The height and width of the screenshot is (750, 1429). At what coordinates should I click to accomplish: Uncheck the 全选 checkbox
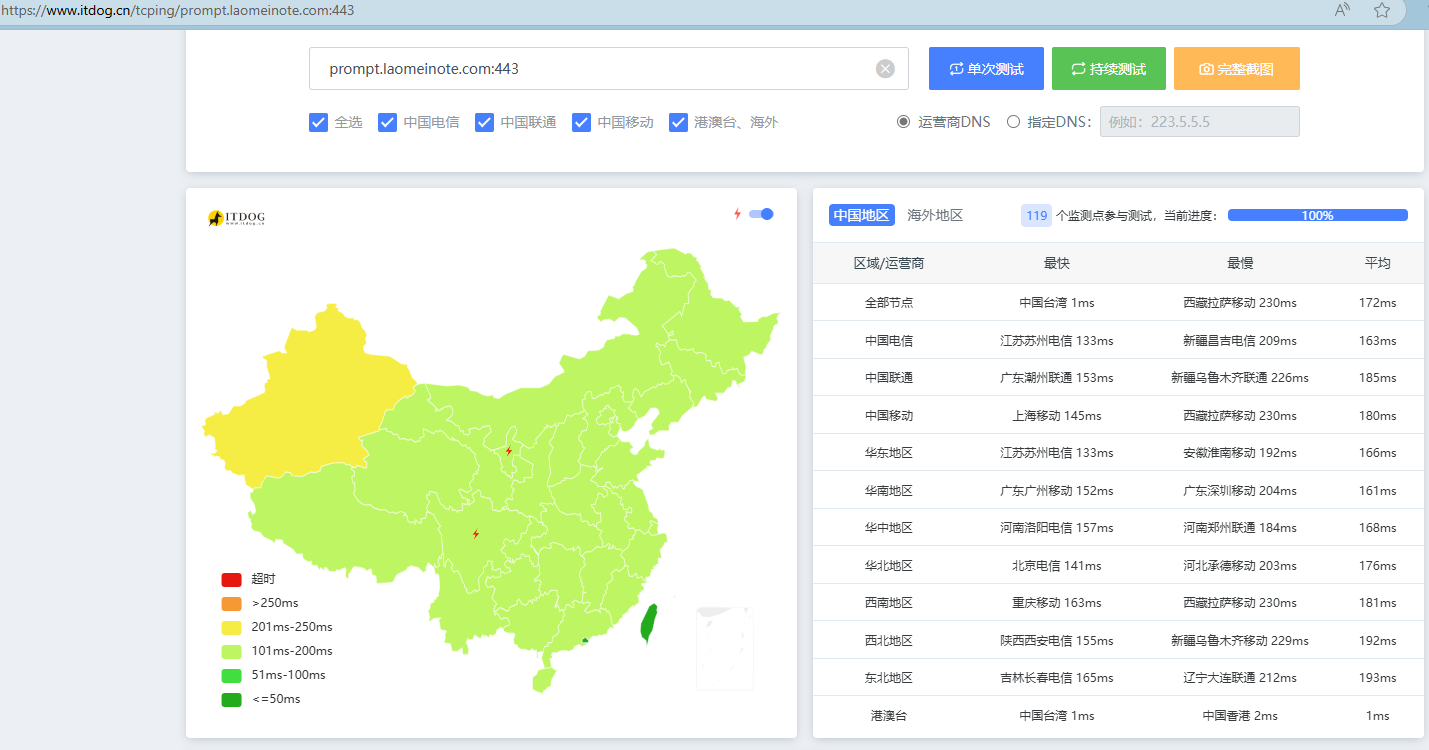click(319, 122)
